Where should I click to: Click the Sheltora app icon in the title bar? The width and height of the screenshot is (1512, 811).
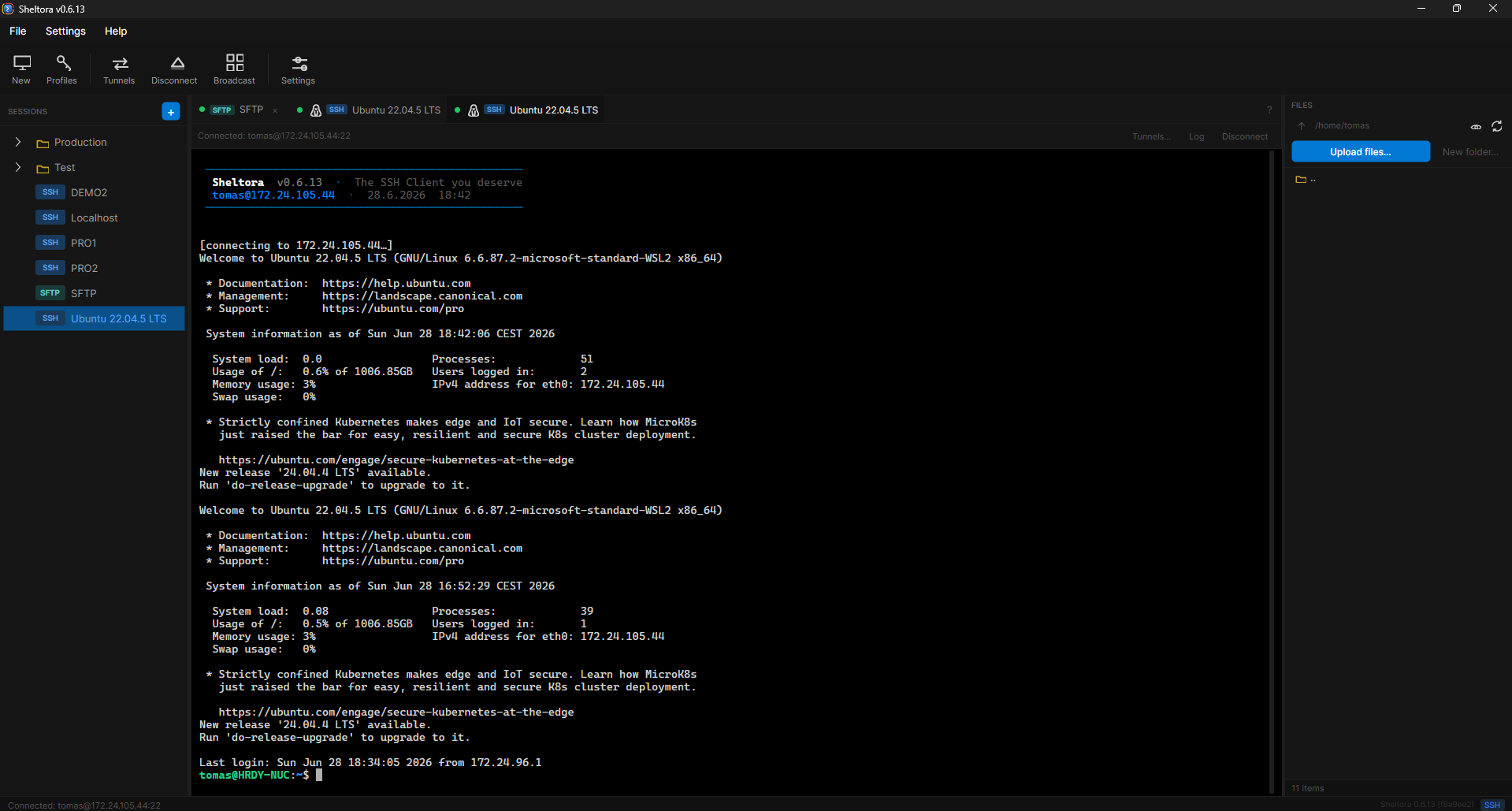tap(8, 9)
